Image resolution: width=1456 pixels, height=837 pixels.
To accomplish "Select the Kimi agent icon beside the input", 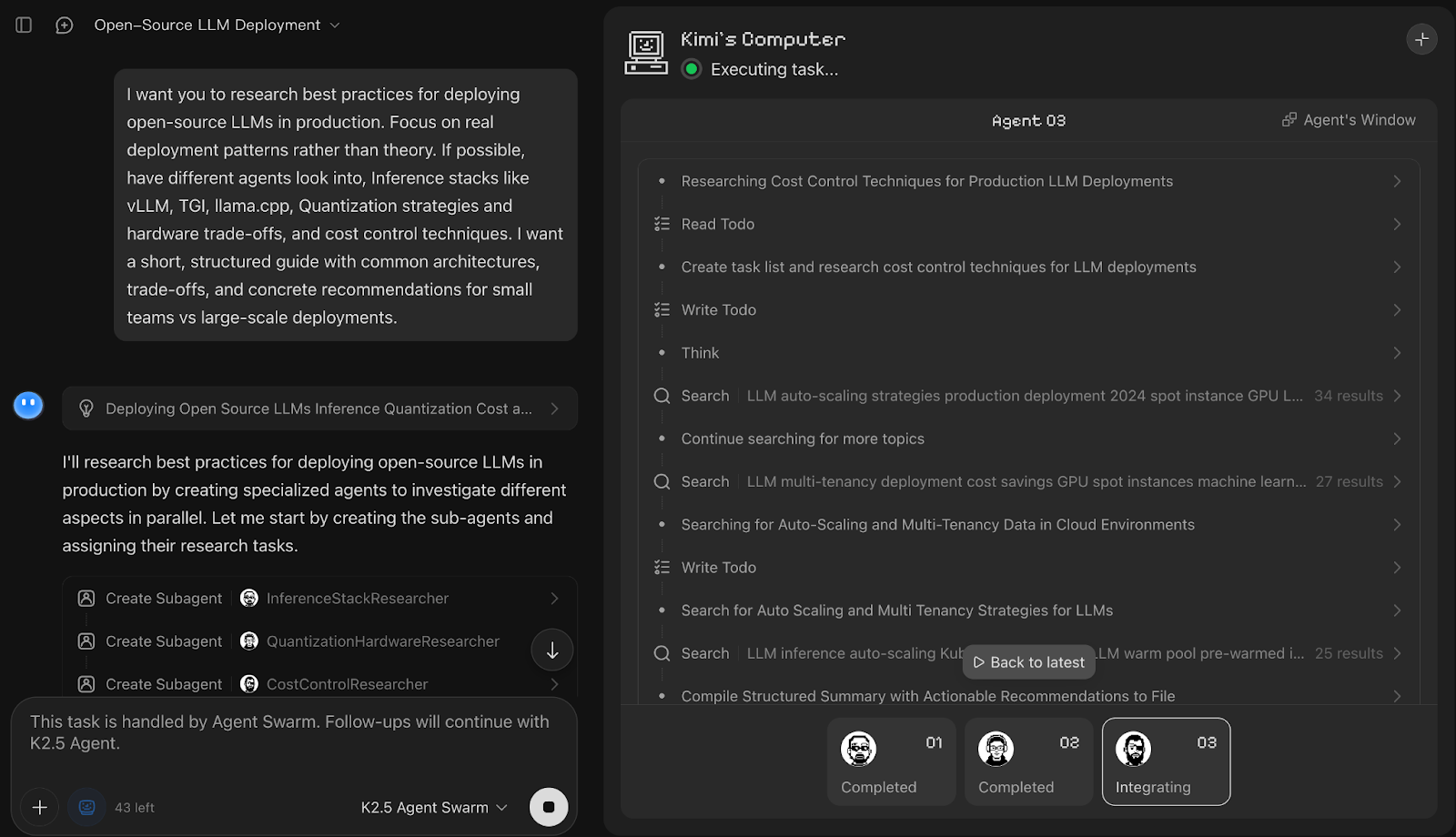I will (86, 807).
